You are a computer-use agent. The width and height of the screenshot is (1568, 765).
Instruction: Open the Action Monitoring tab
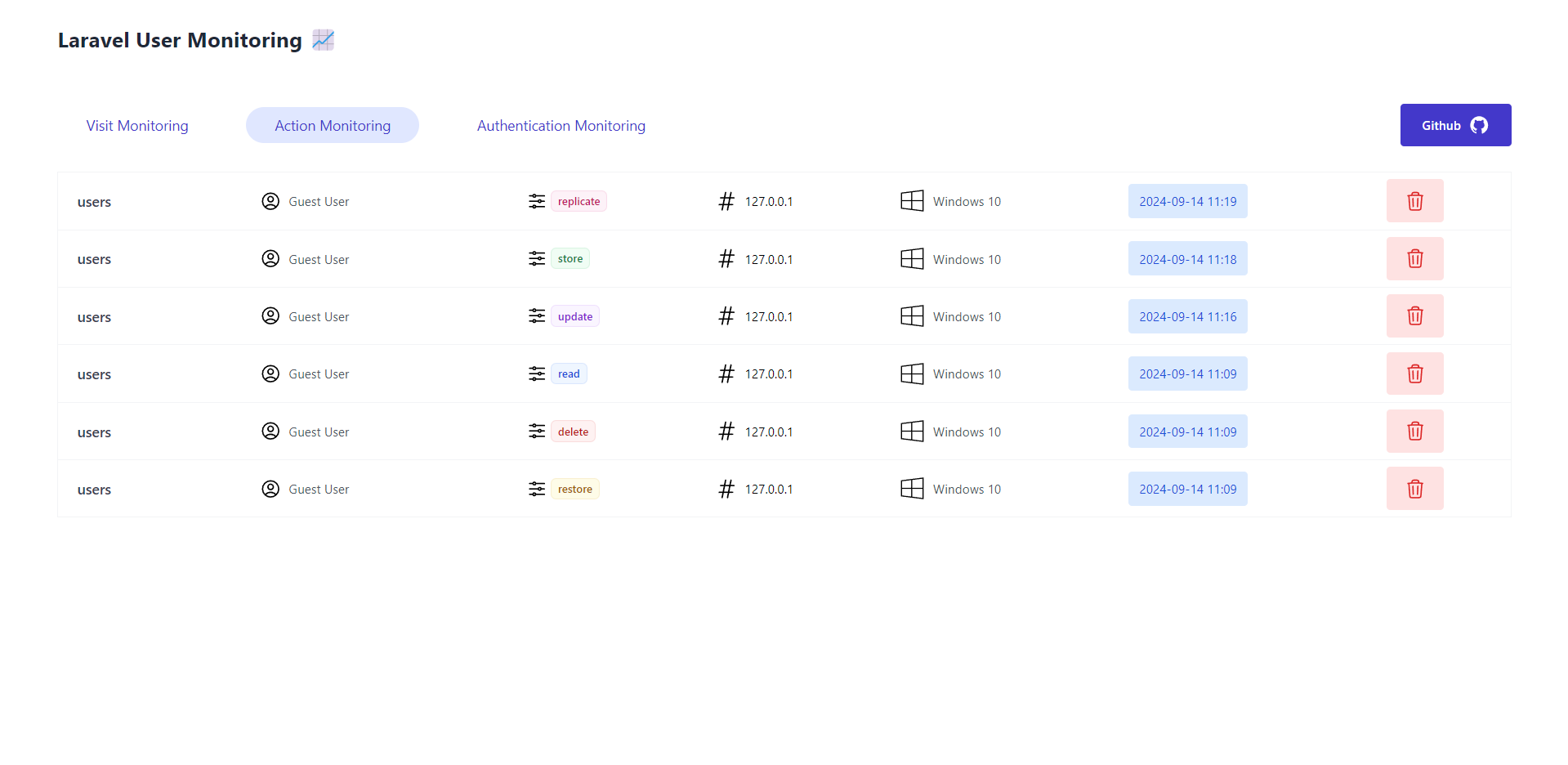coord(332,125)
